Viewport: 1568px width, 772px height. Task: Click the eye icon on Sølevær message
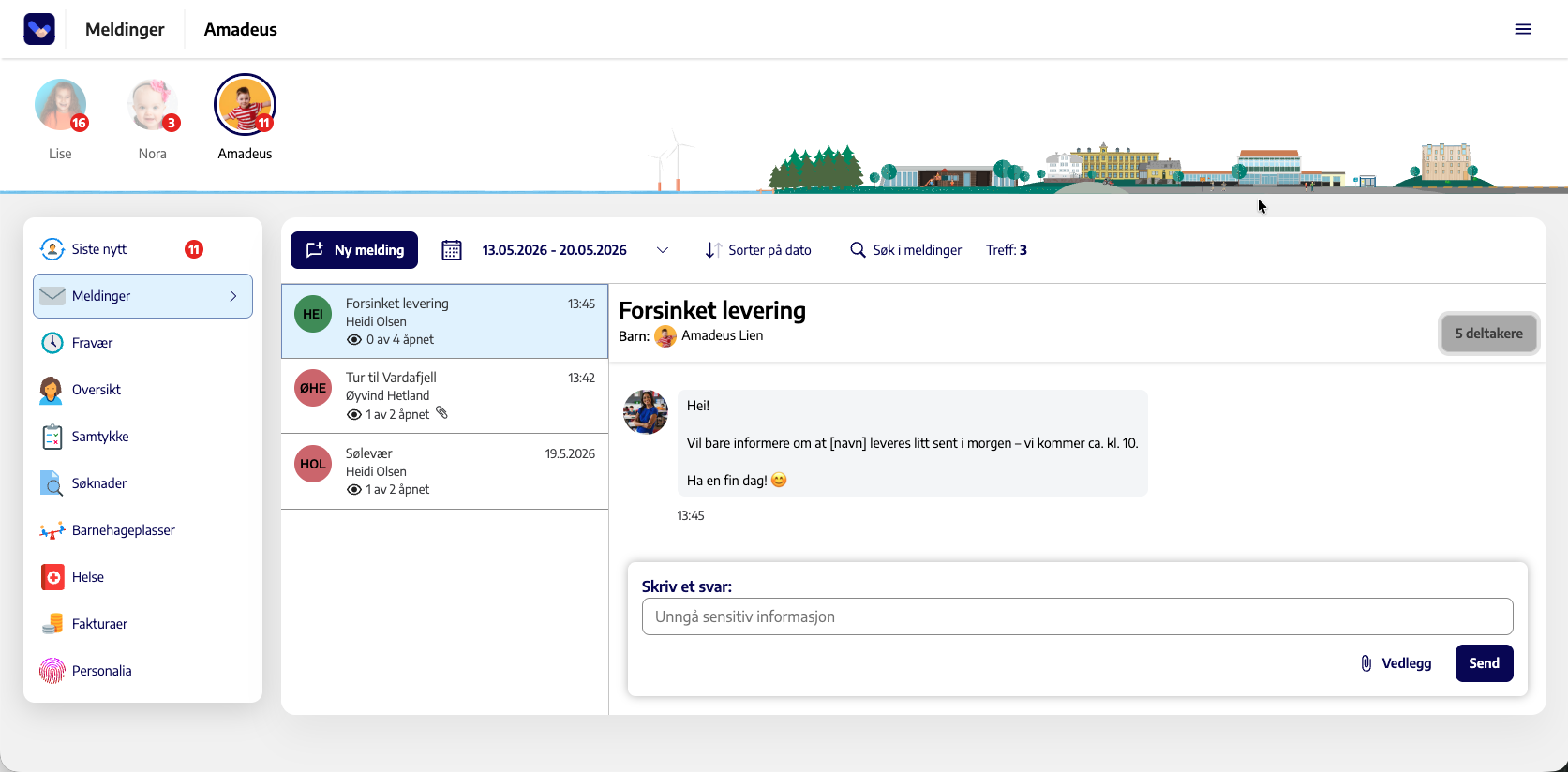[x=354, y=490]
